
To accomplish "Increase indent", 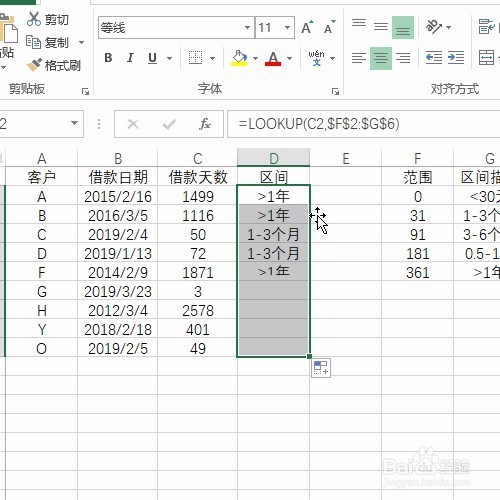I will (x=456, y=58).
